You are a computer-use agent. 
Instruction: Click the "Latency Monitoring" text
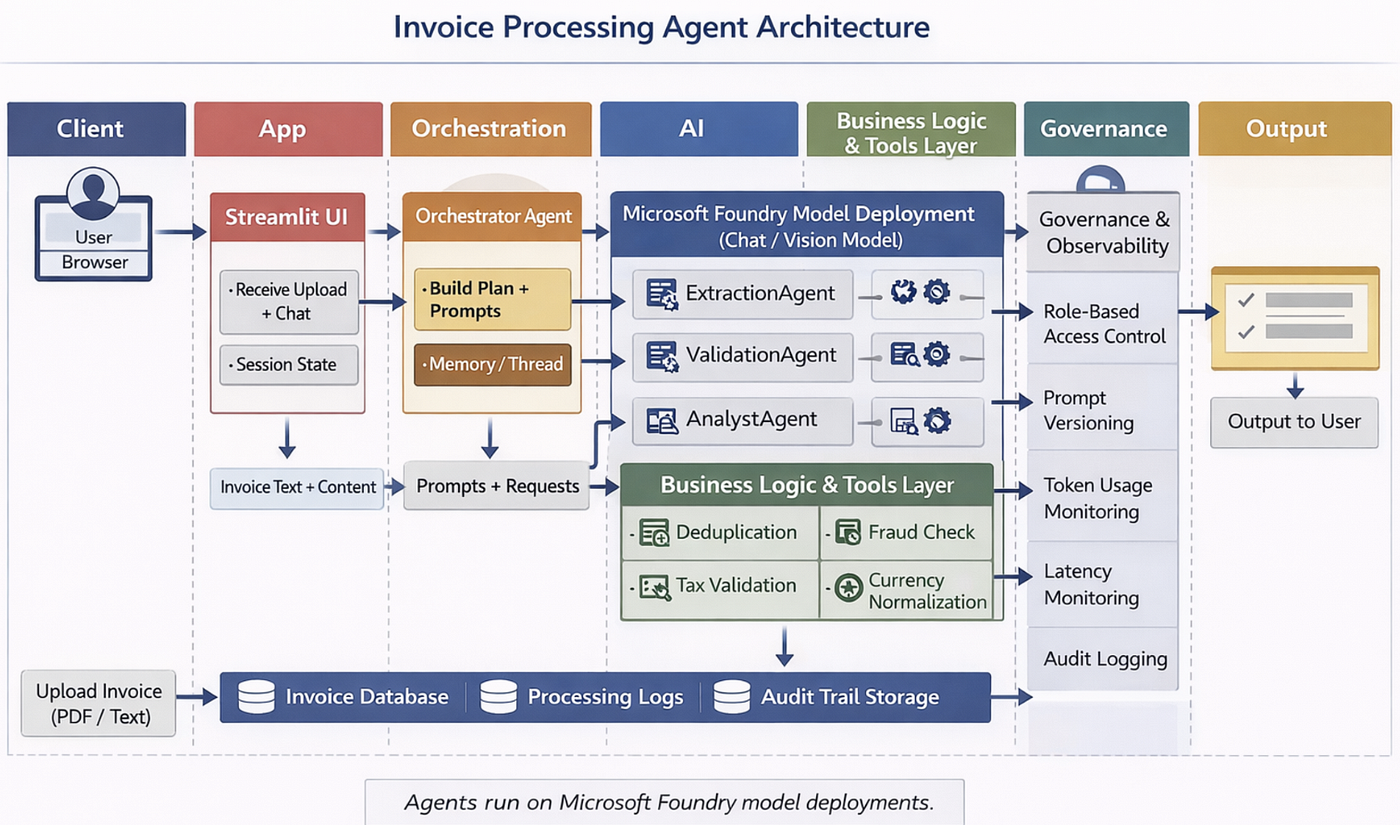(x=1091, y=585)
